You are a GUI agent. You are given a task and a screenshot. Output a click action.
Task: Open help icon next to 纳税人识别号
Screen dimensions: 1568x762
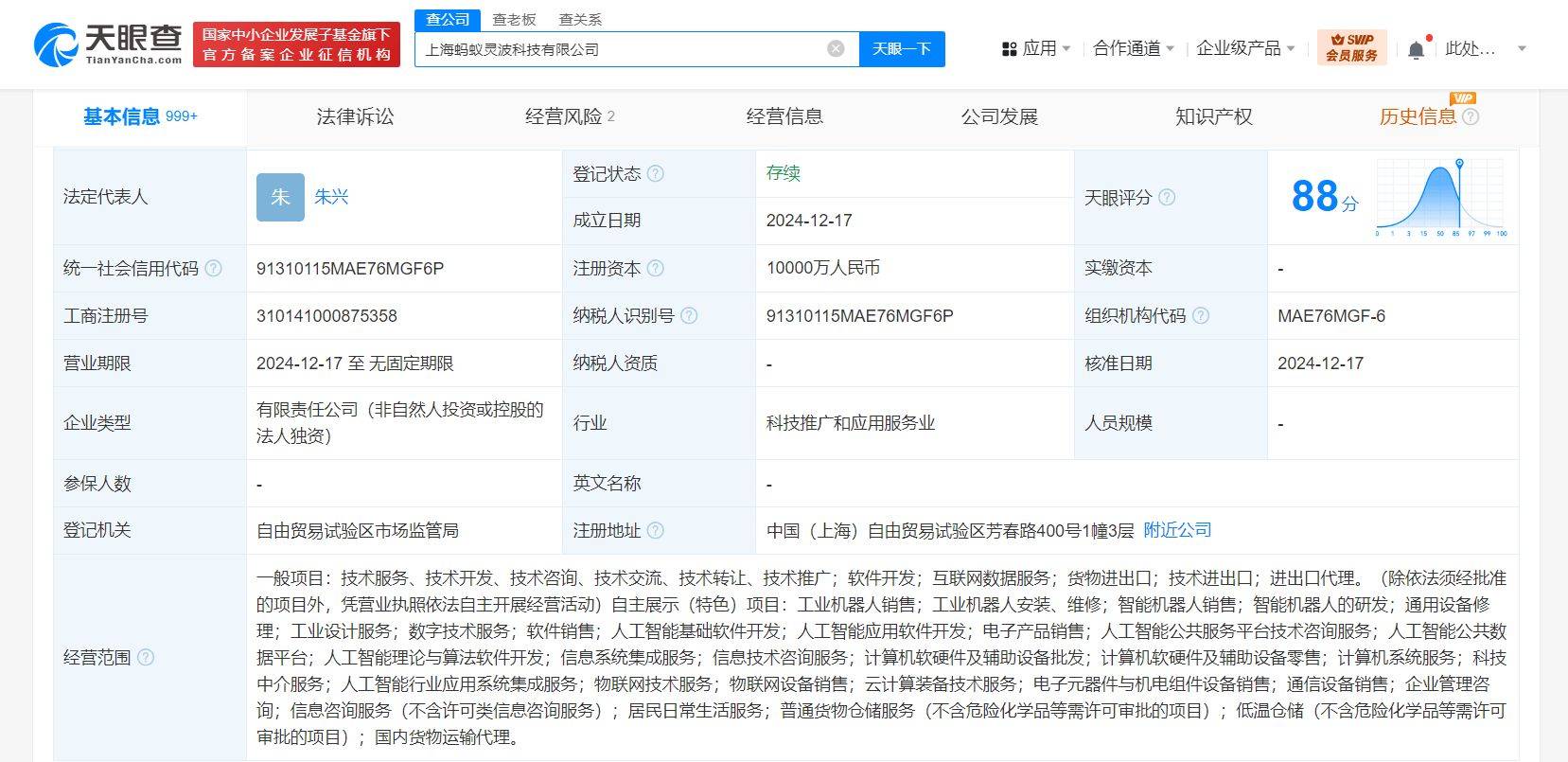tap(689, 316)
